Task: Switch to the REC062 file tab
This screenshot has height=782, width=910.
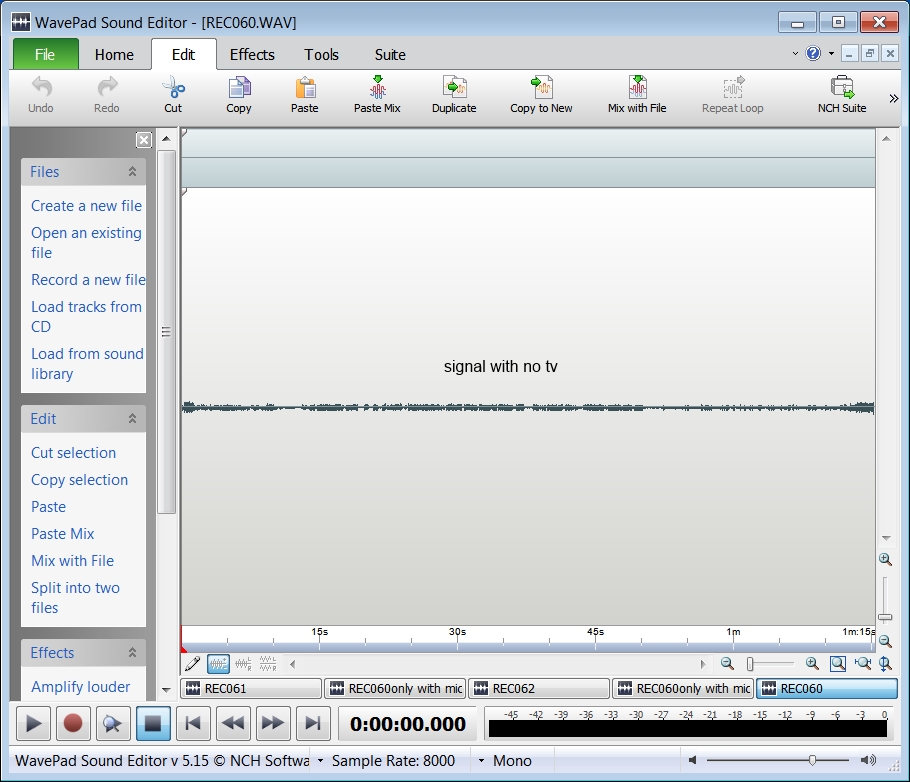Action: pyautogui.click(x=538, y=688)
